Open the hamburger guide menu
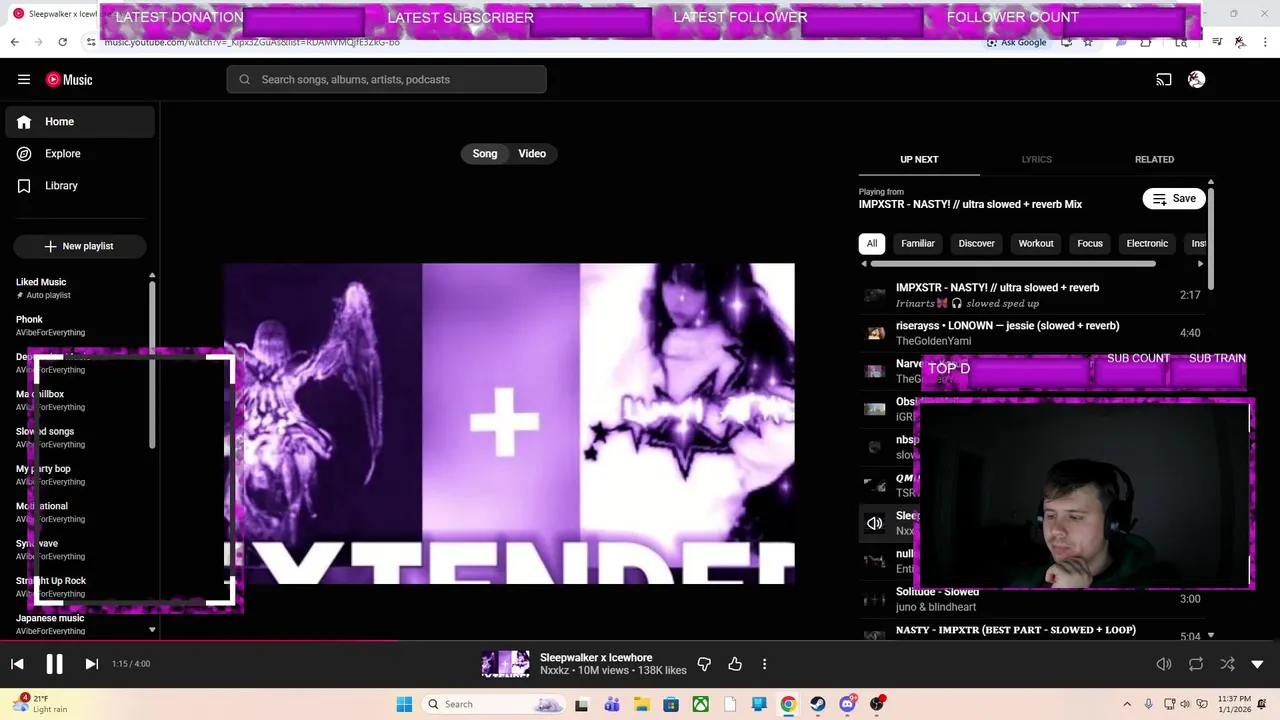This screenshot has height=720, width=1280. (24, 80)
